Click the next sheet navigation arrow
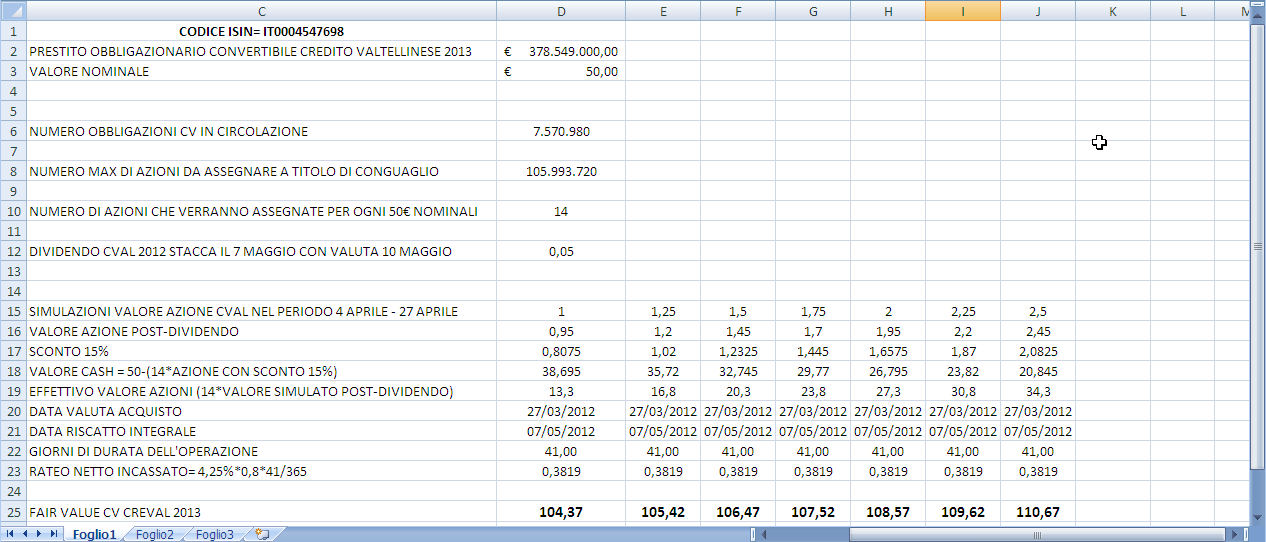This screenshot has width=1266, height=542. (x=39, y=535)
